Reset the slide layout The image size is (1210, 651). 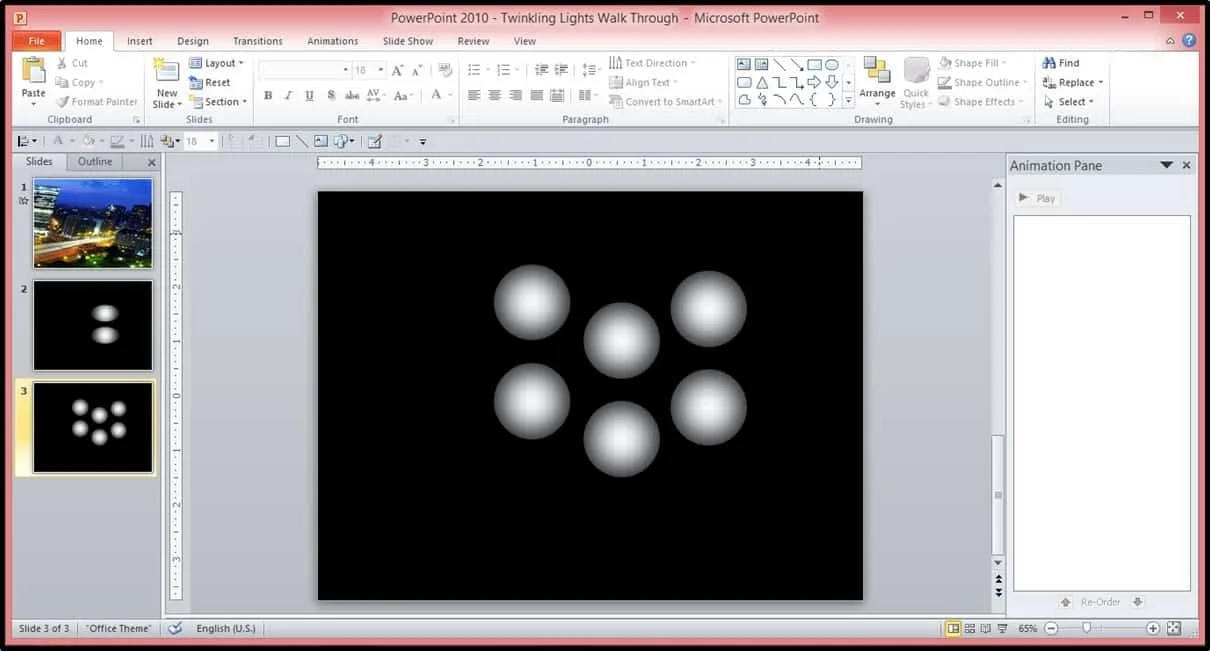click(210, 82)
